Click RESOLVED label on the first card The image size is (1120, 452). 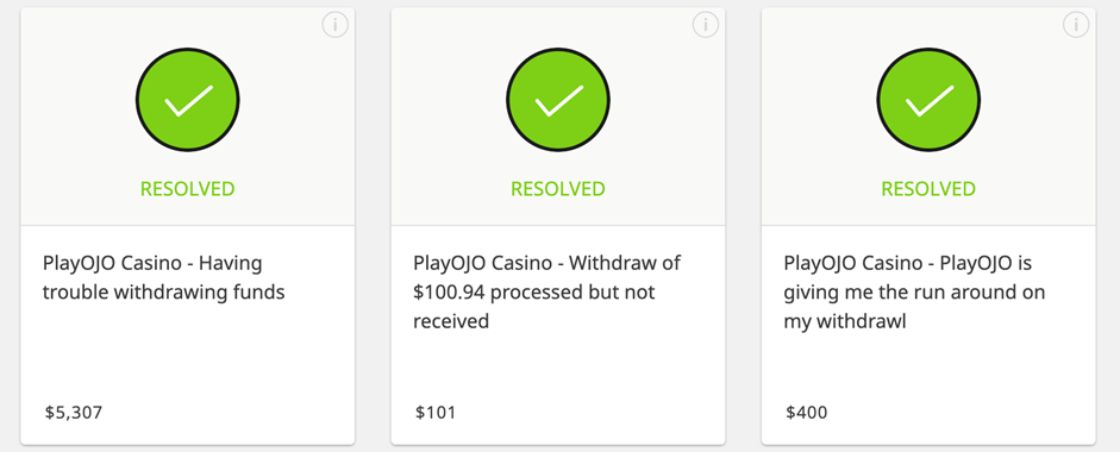tap(187, 189)
